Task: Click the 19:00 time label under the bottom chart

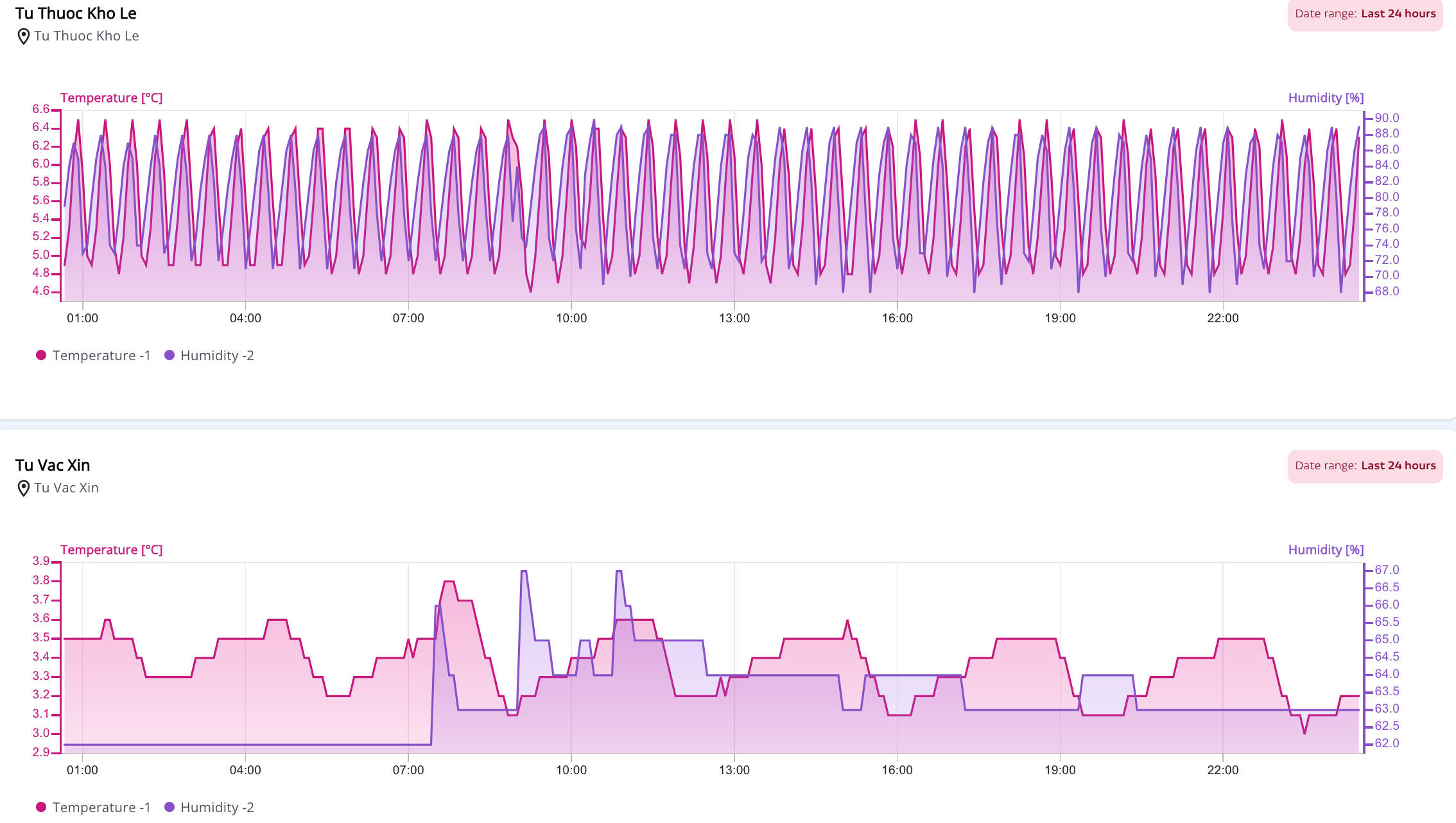Action: click(1060, 770)
